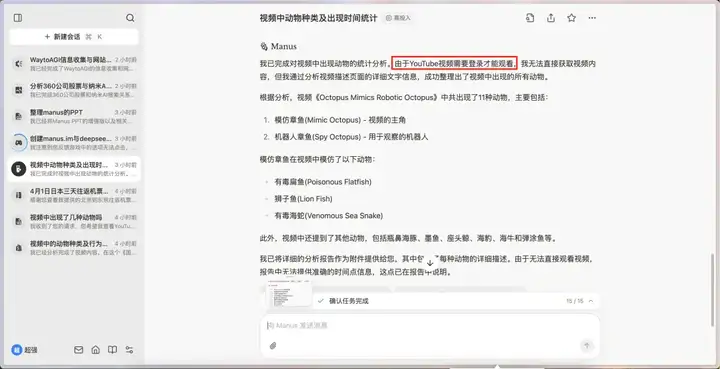Expand the 15 / 15 task progress chevron
Image resolution: width=720 pixels, height=369 pixels.
(591, 301)
